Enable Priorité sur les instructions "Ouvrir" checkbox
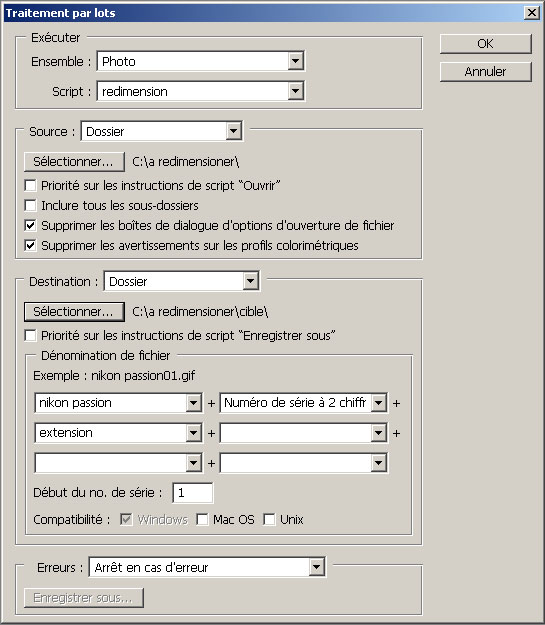Viewport: 545px width, 625px height. click(x=30, y=185)
